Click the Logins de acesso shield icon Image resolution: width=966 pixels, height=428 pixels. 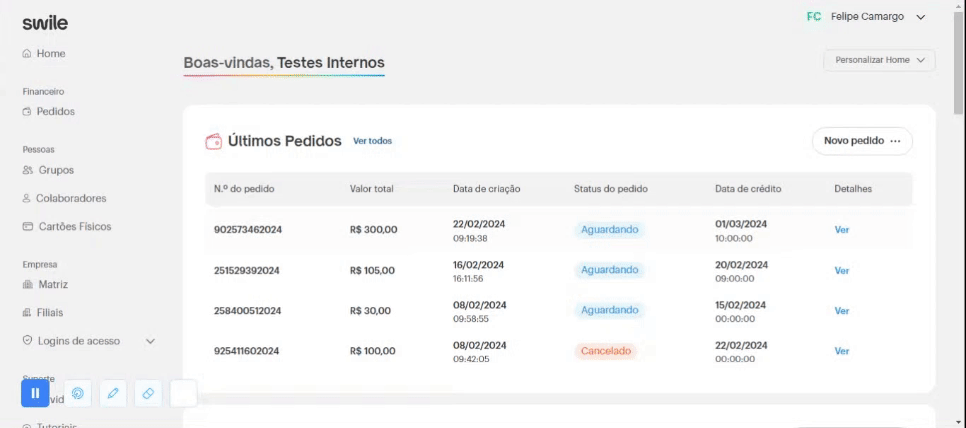pyautogui.click(x=26, y=341)
